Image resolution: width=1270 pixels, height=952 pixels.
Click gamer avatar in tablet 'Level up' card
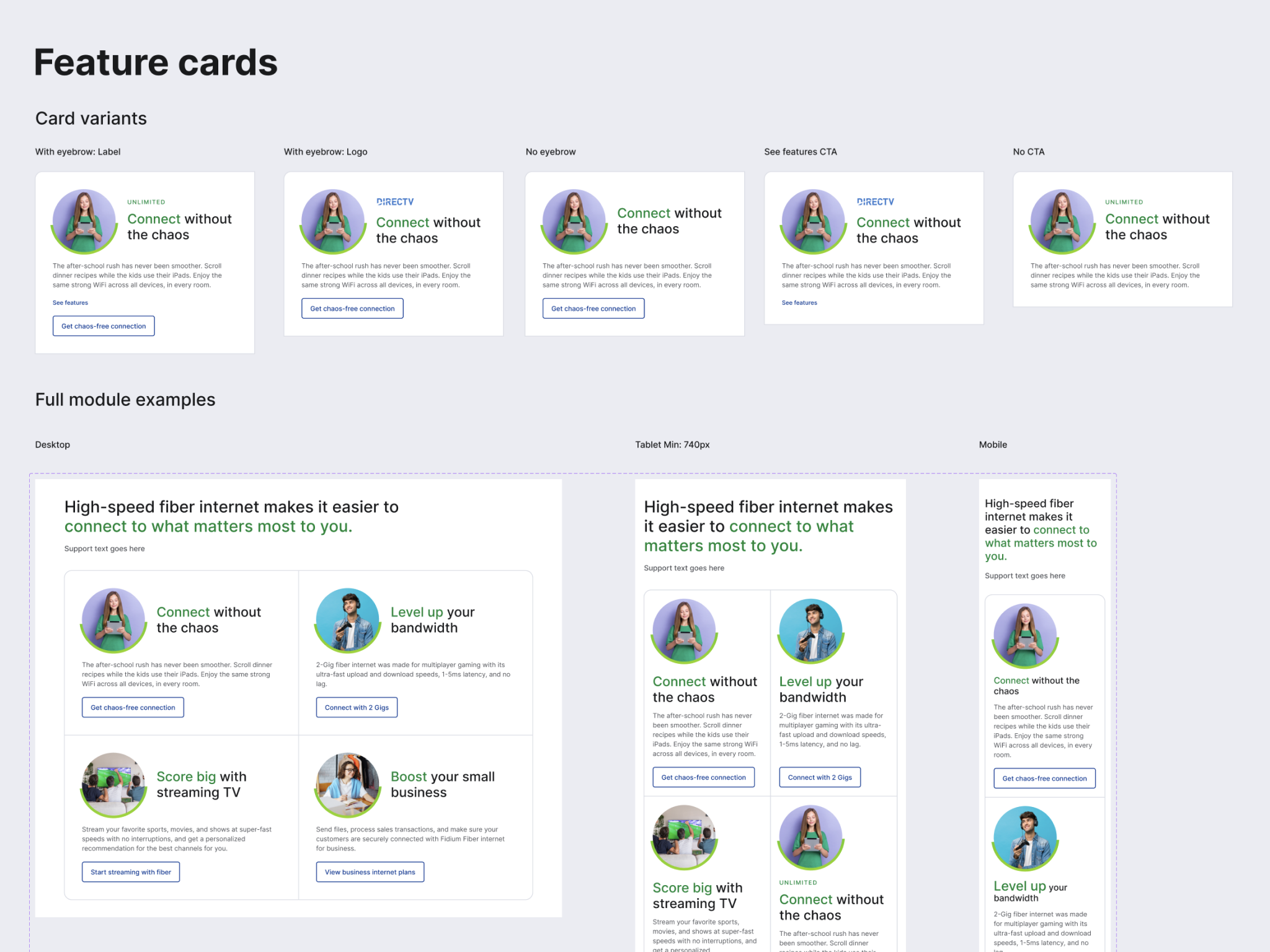point(810,630)
